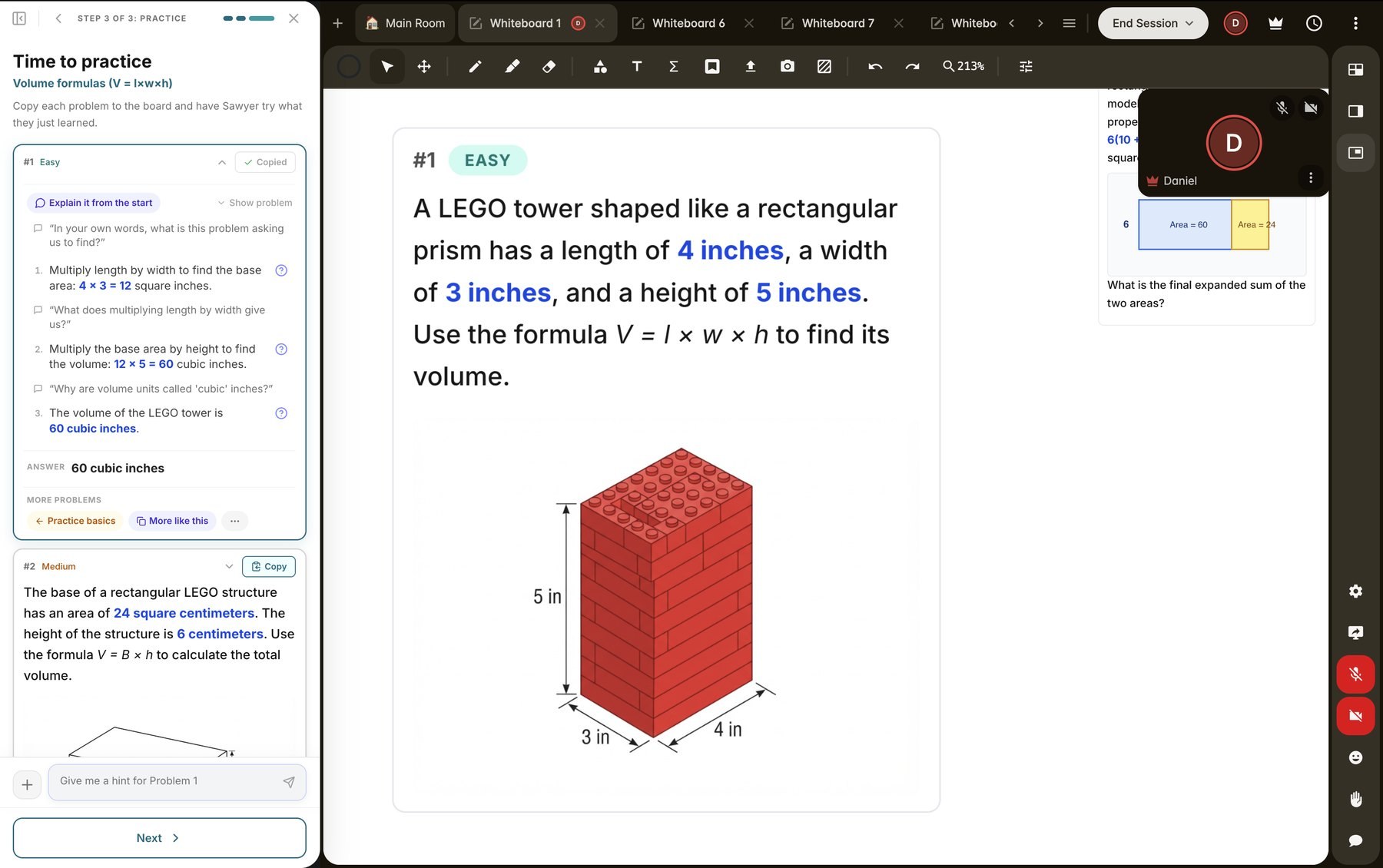Open help for step 1 base area
This screenshot has height=868, width=1383.
[281, 270]
